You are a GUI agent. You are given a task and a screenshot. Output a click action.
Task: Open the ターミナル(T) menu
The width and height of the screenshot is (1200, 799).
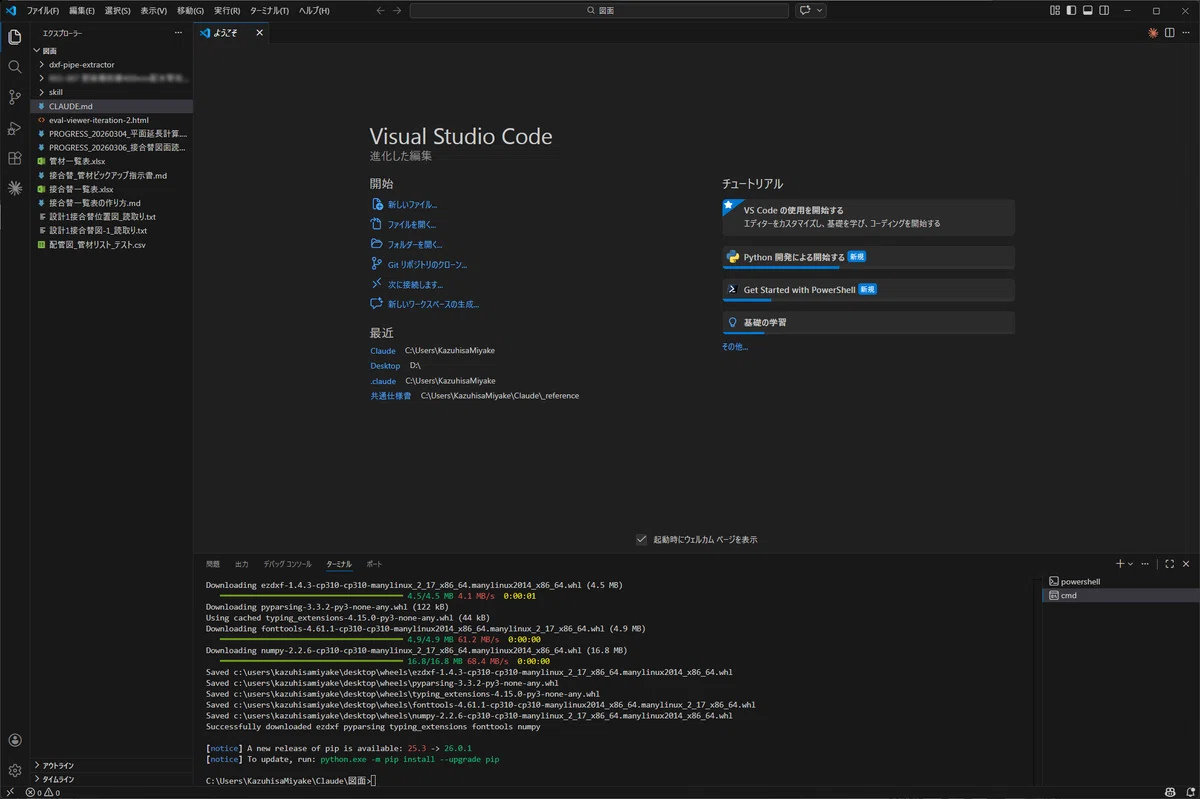[x=269, y=10]
